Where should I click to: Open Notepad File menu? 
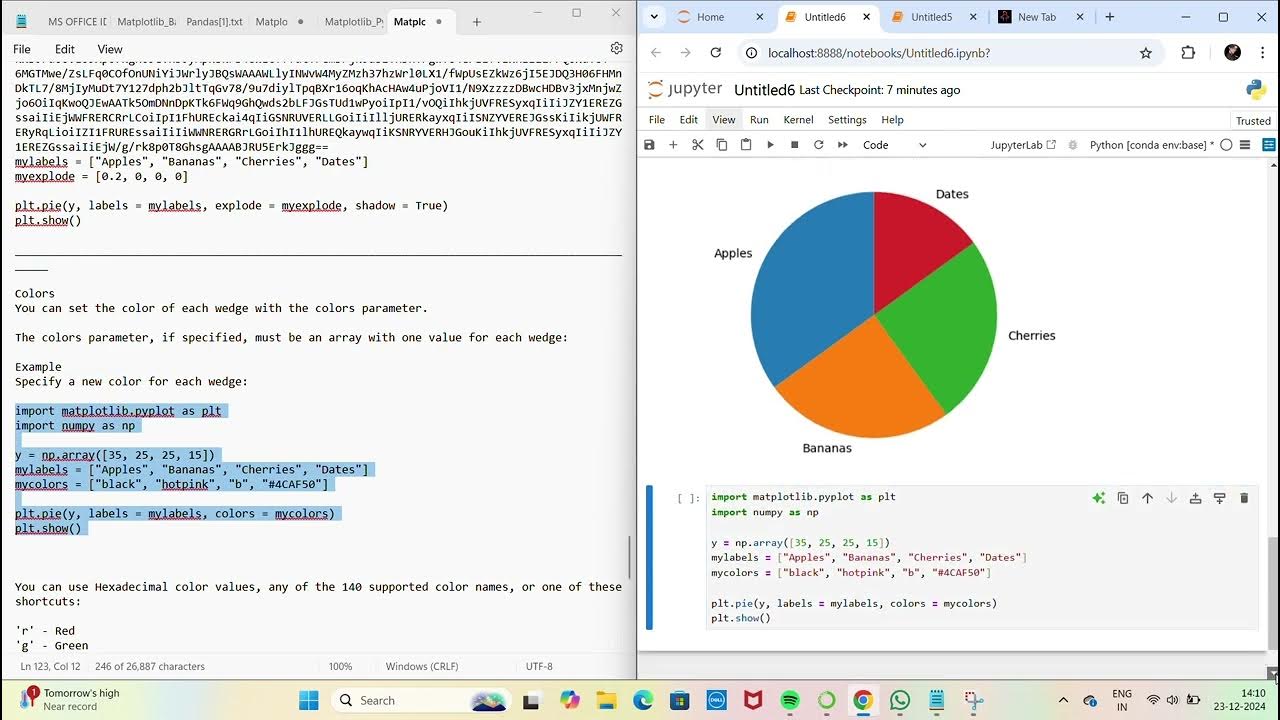pos(22,49)
